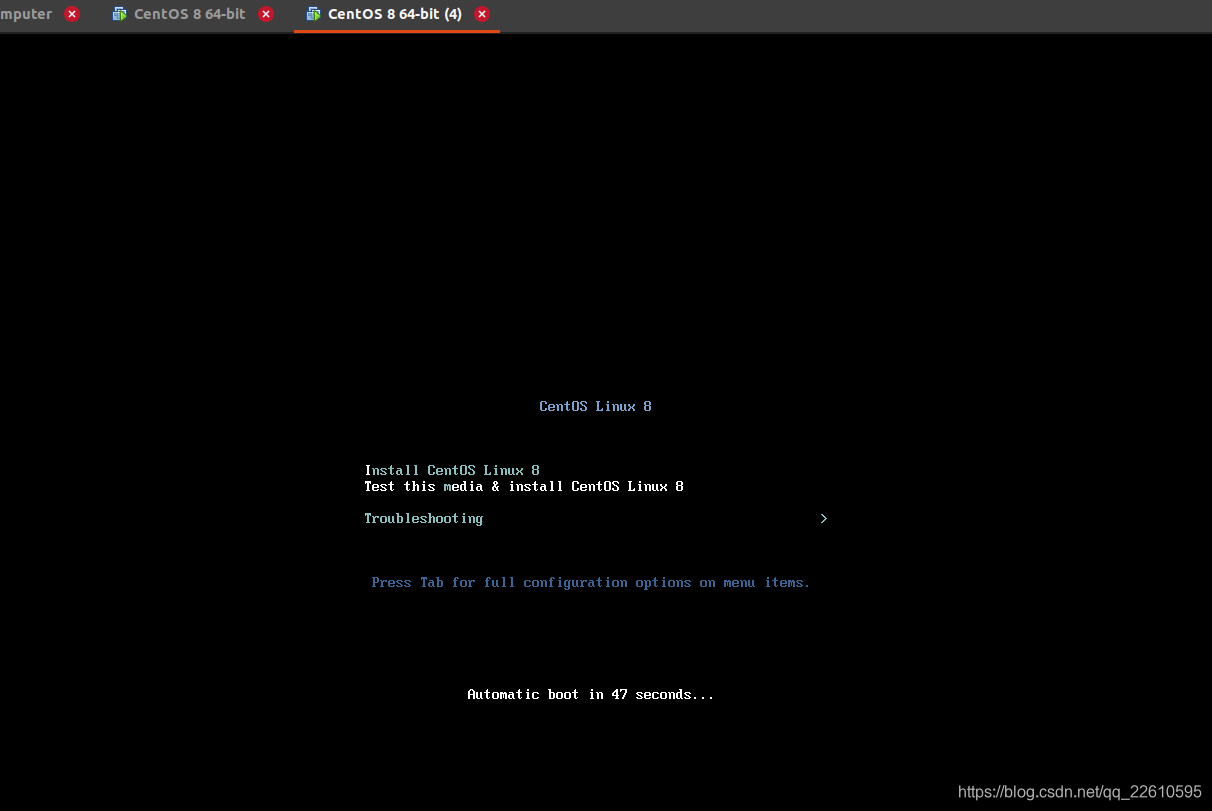Image resolution: width=1212 pixels, height=811 pixels.
Task: Switch to the CentOS 8 64-bit tab
Action: click(190, 14)
